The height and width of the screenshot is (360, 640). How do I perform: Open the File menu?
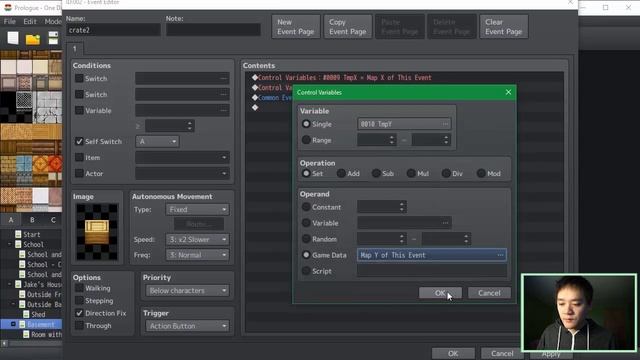[9, 21]
